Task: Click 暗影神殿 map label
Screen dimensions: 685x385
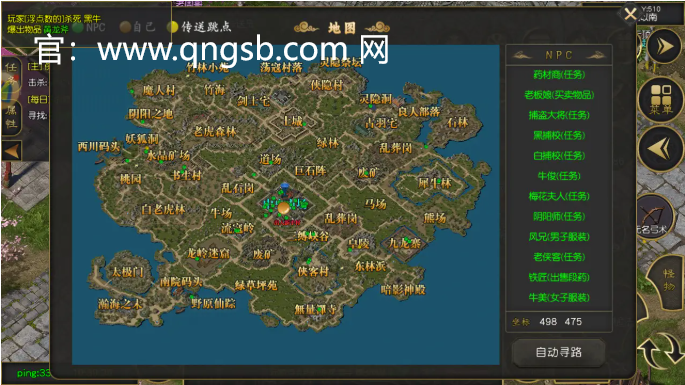Action: (x=403, y=290)
